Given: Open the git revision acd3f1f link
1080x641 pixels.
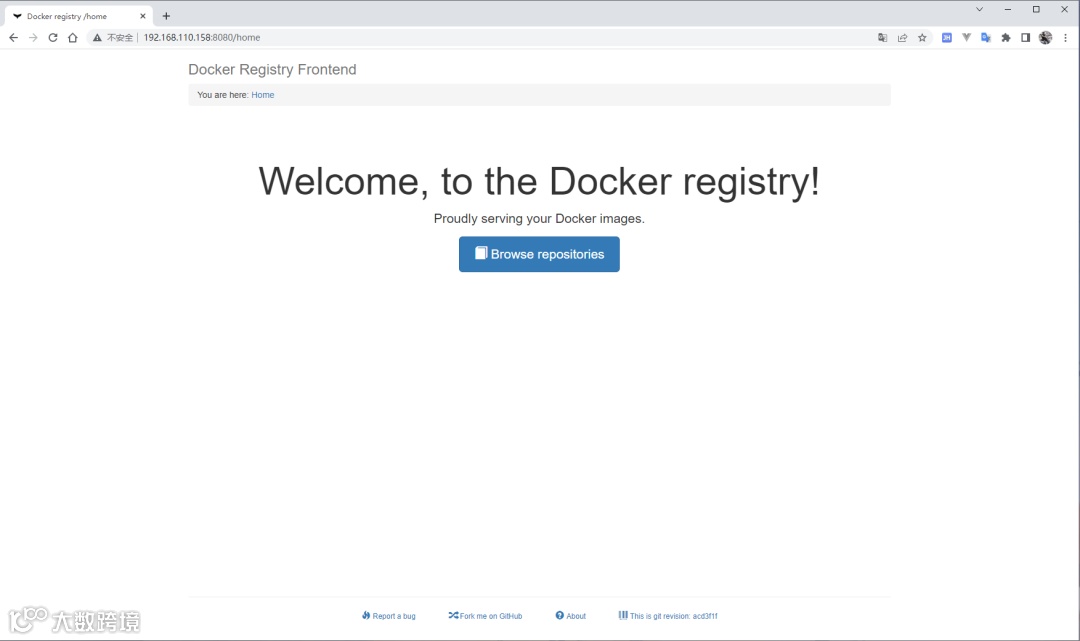Looking at the screenshot, I should tap(668, 616).
